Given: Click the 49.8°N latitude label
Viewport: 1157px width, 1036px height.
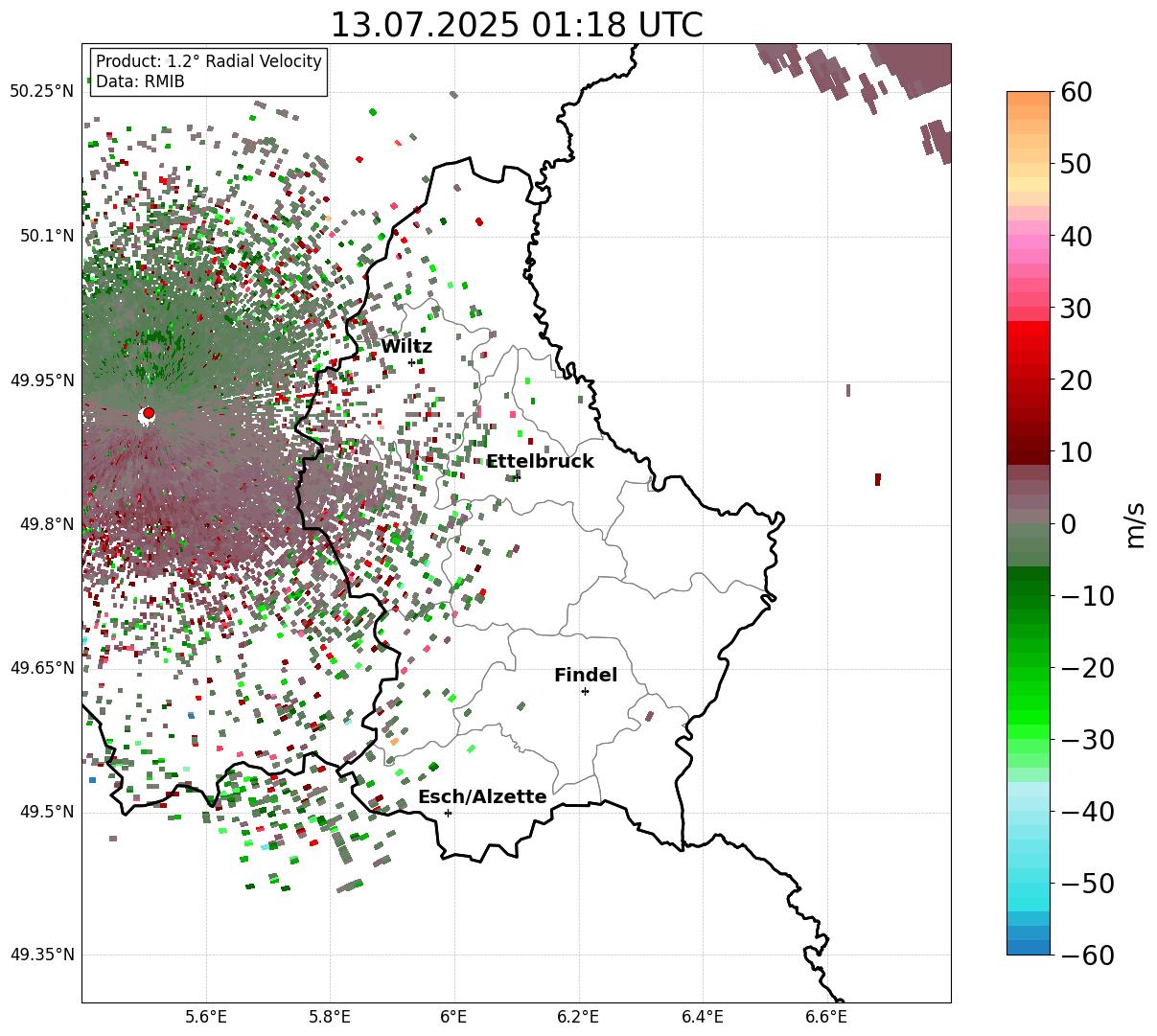Looking at the screenshot, I should pos(46,524).
